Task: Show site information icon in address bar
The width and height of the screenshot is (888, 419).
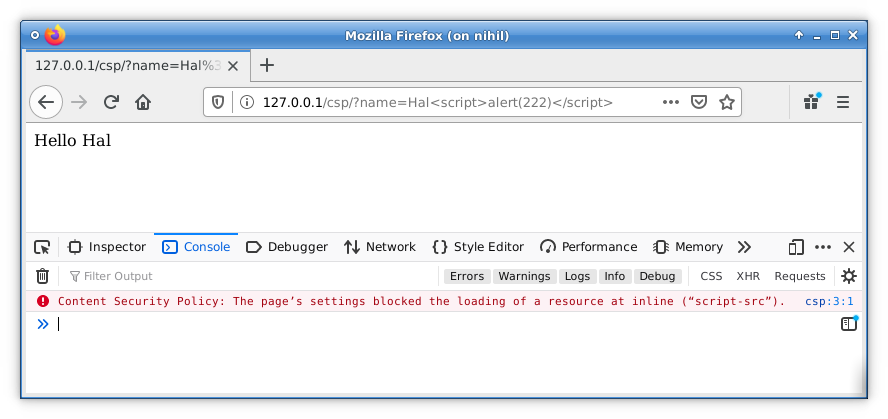Action: (246, 102)
